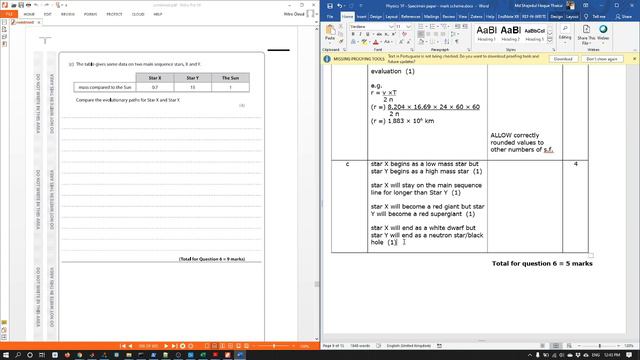Select the Heading 1 style
The width and height of the screenshot is (640, 360).
[x=487, y=33]
